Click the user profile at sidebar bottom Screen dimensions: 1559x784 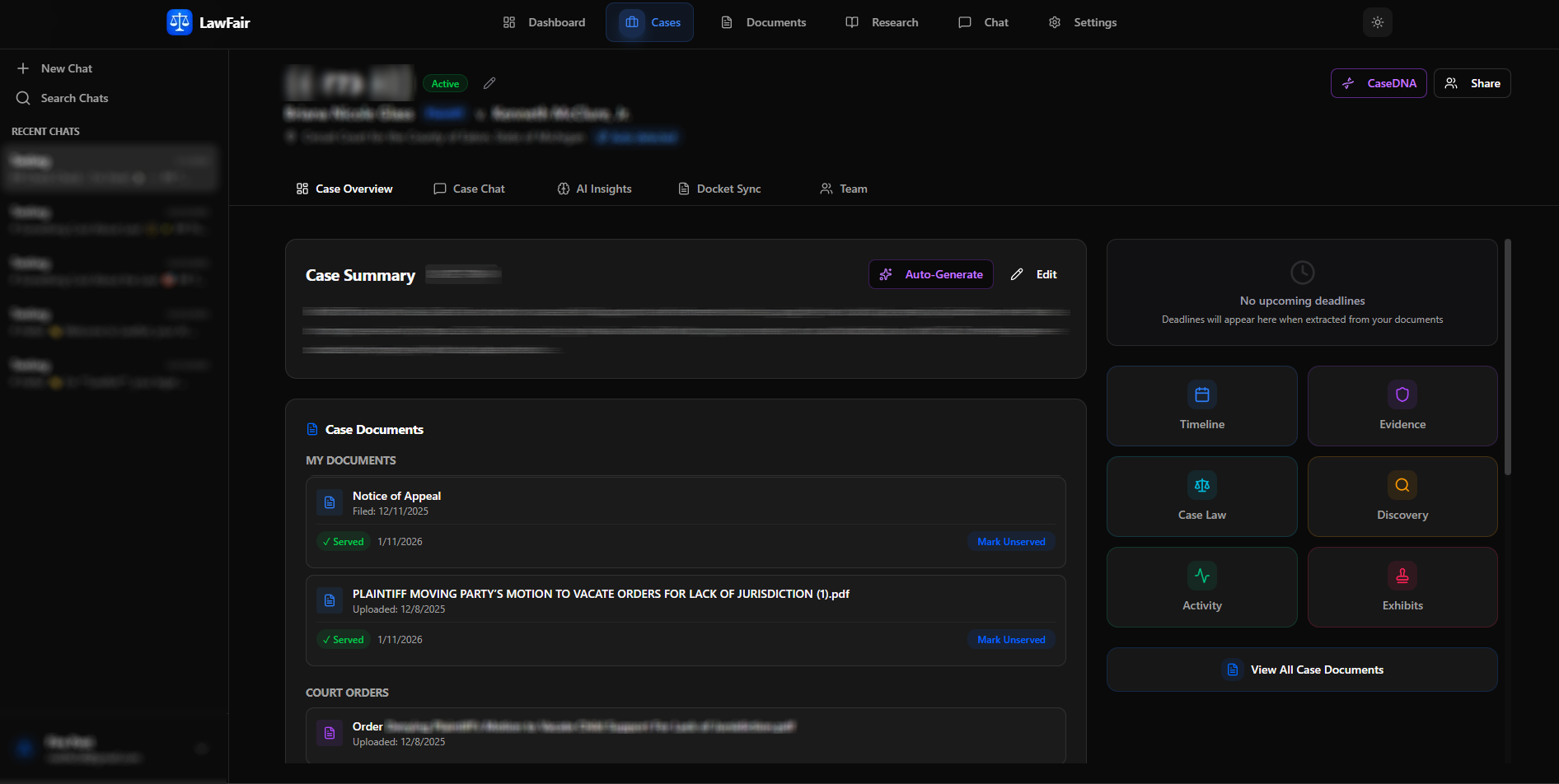pos(114,749)
